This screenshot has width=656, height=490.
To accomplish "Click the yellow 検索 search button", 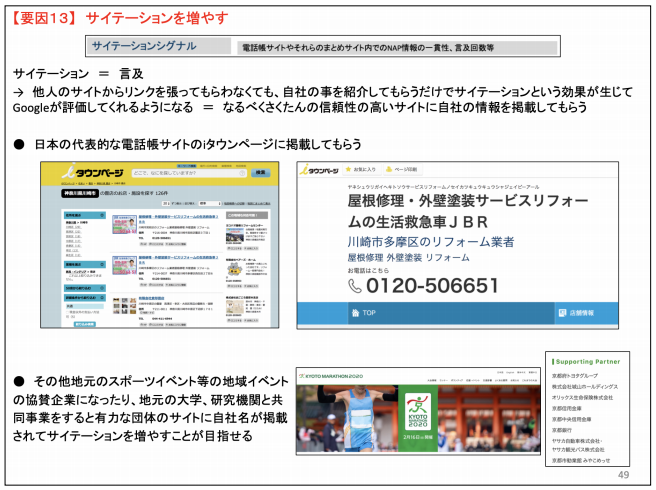I will point(262,173).
